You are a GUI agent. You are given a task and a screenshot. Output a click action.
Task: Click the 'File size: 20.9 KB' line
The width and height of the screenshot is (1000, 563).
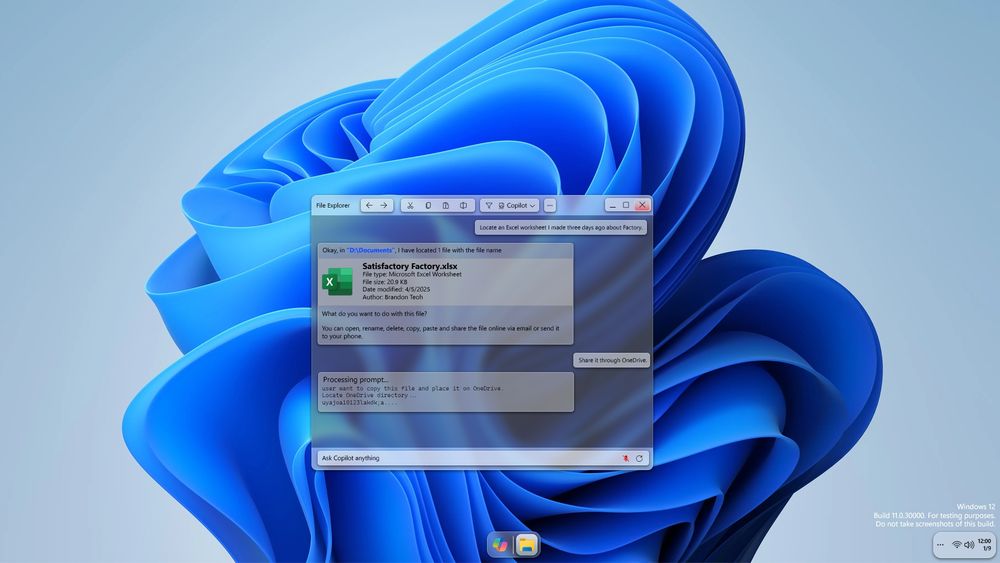tap(385, 282)
